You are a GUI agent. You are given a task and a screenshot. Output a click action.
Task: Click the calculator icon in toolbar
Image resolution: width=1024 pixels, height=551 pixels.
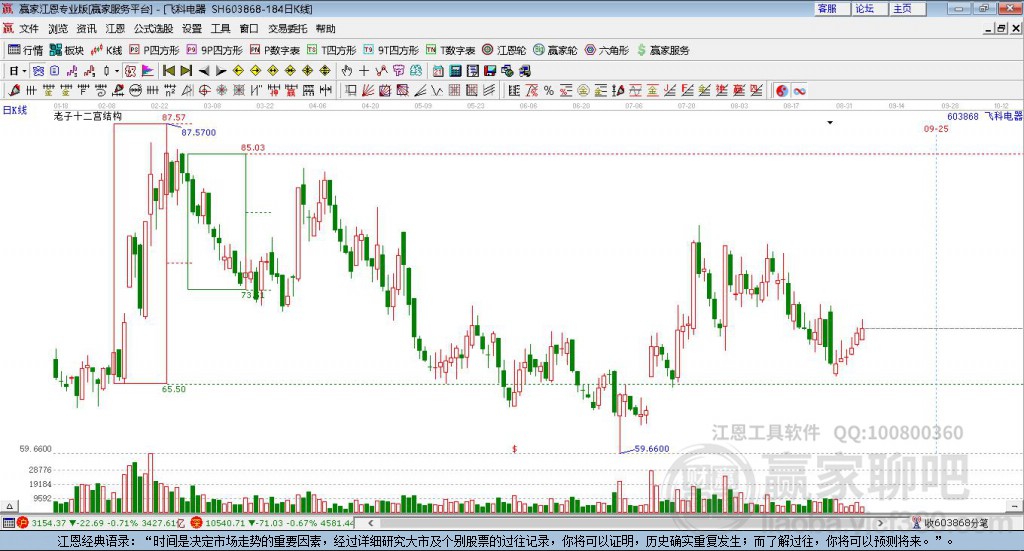point(456,71)
